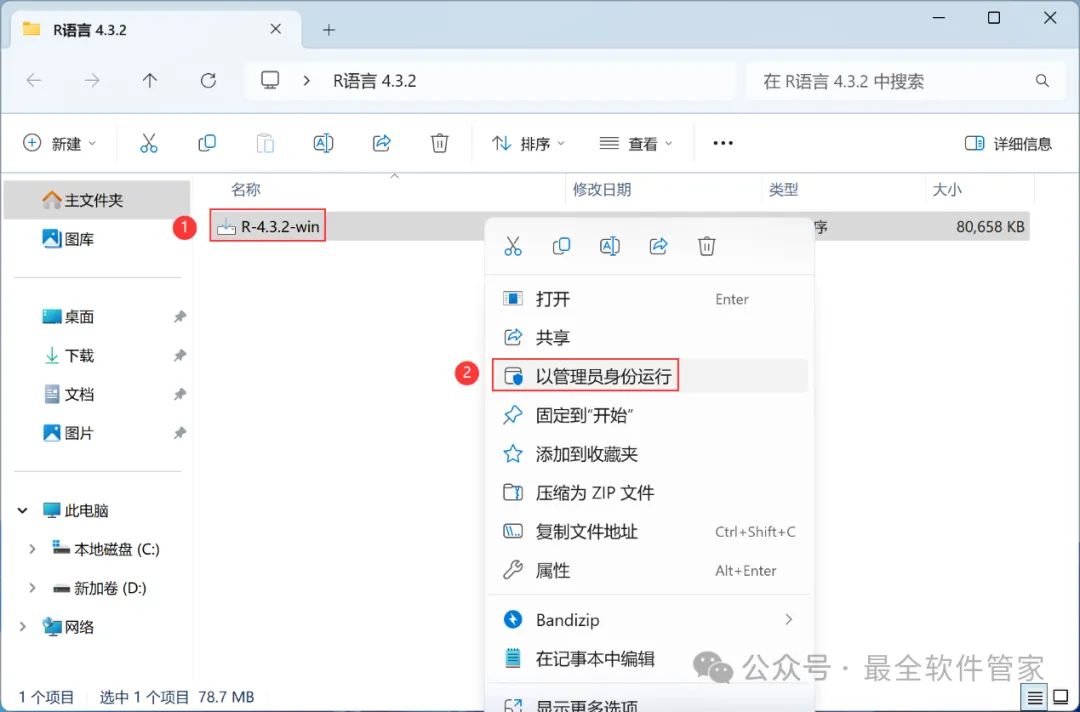Toggle the 详细信息 details pane

[x=1008, y=143]
